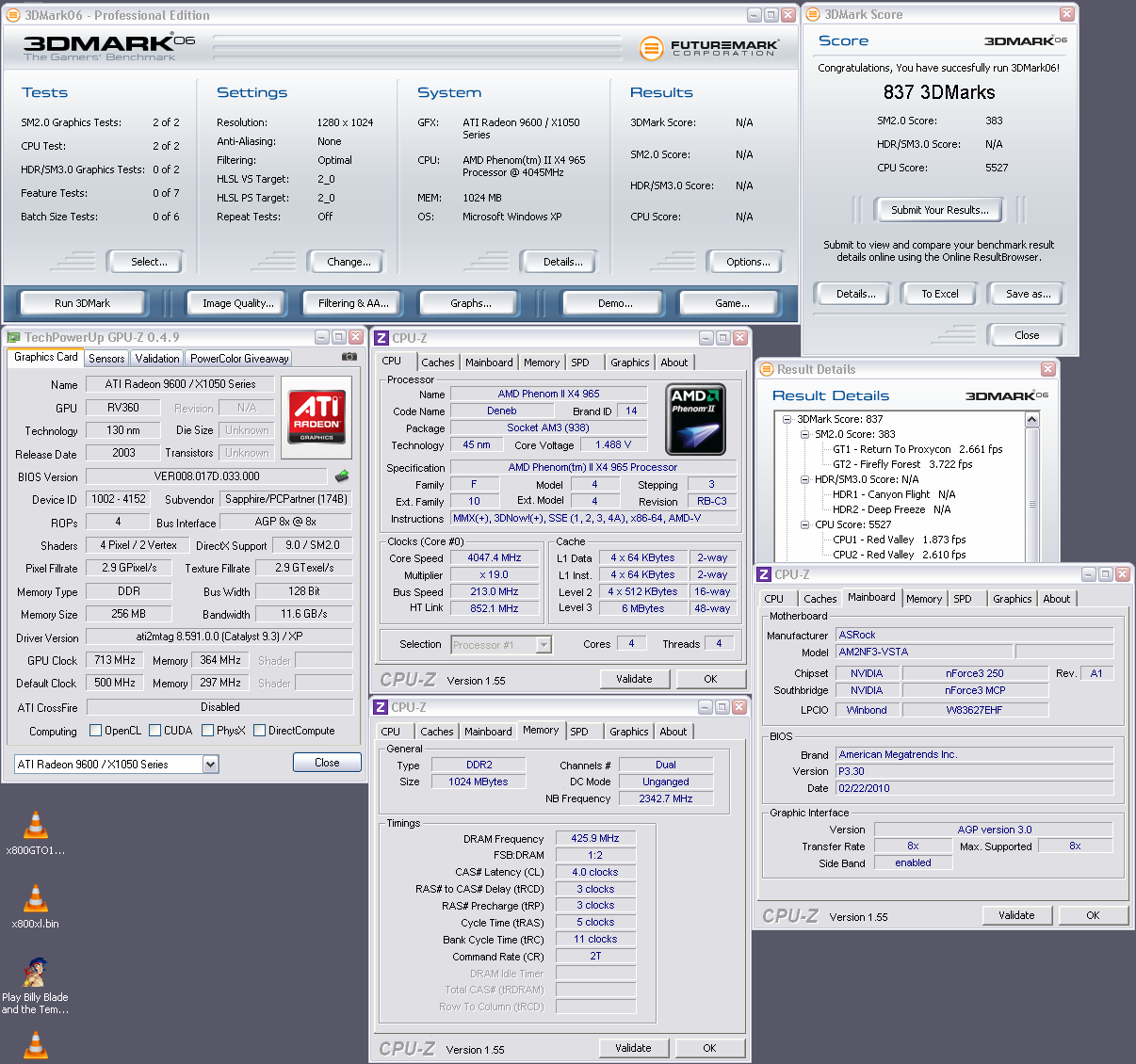This screenshot has width=1136, height=1064.
Task: Click the Result Details window title icon
Action: (x=766, y=369)
